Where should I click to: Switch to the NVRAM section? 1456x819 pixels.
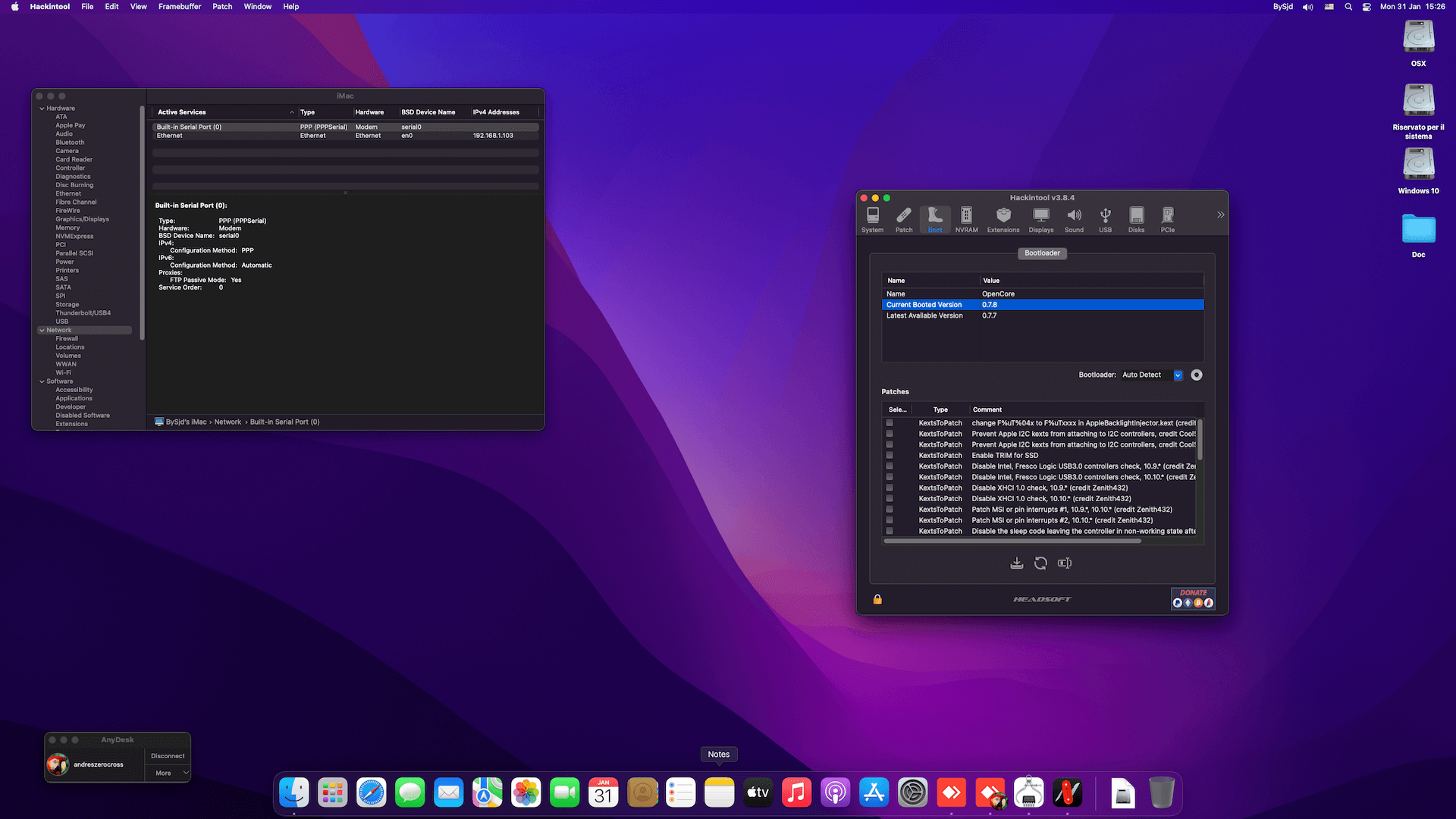[966, 220]
